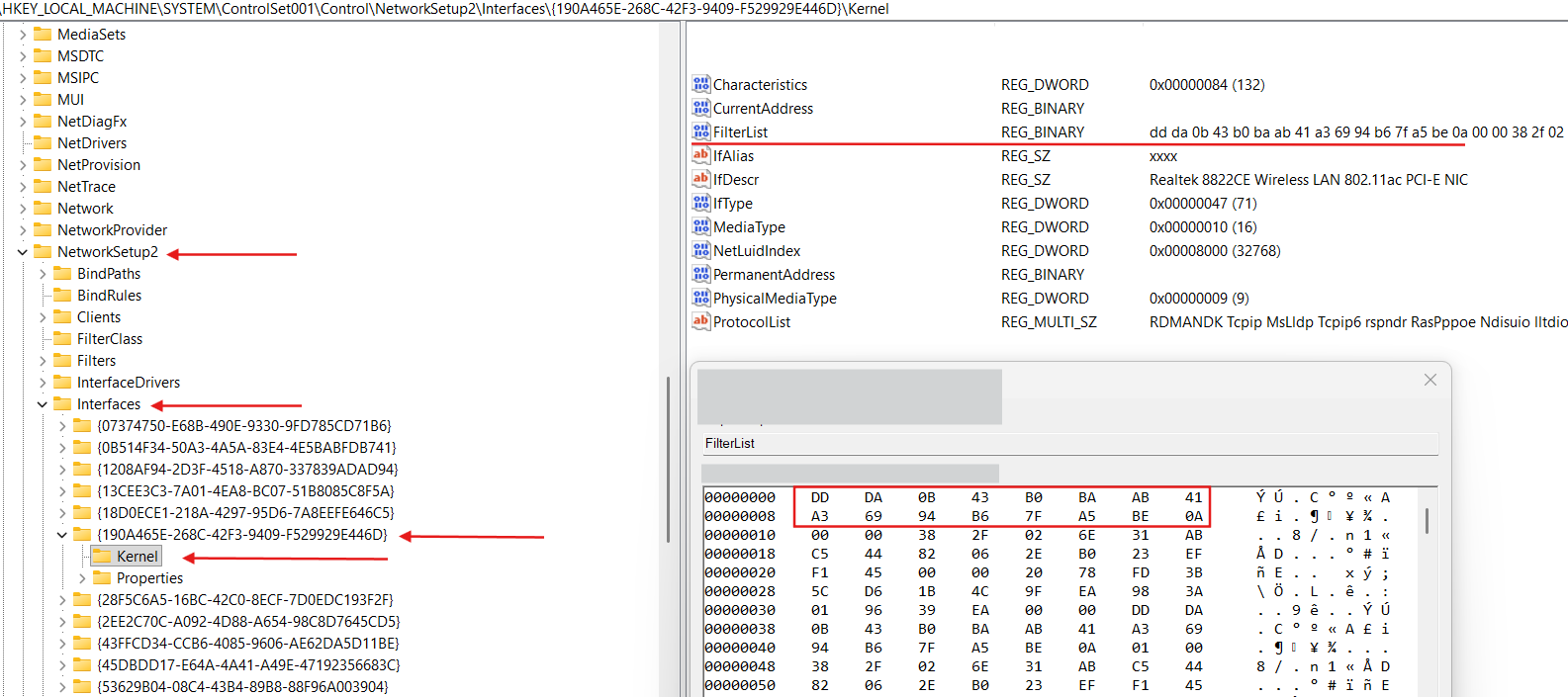1568x697 pixels.
Task: Expand the Properties subkey
Action: (x=82, y=578)
